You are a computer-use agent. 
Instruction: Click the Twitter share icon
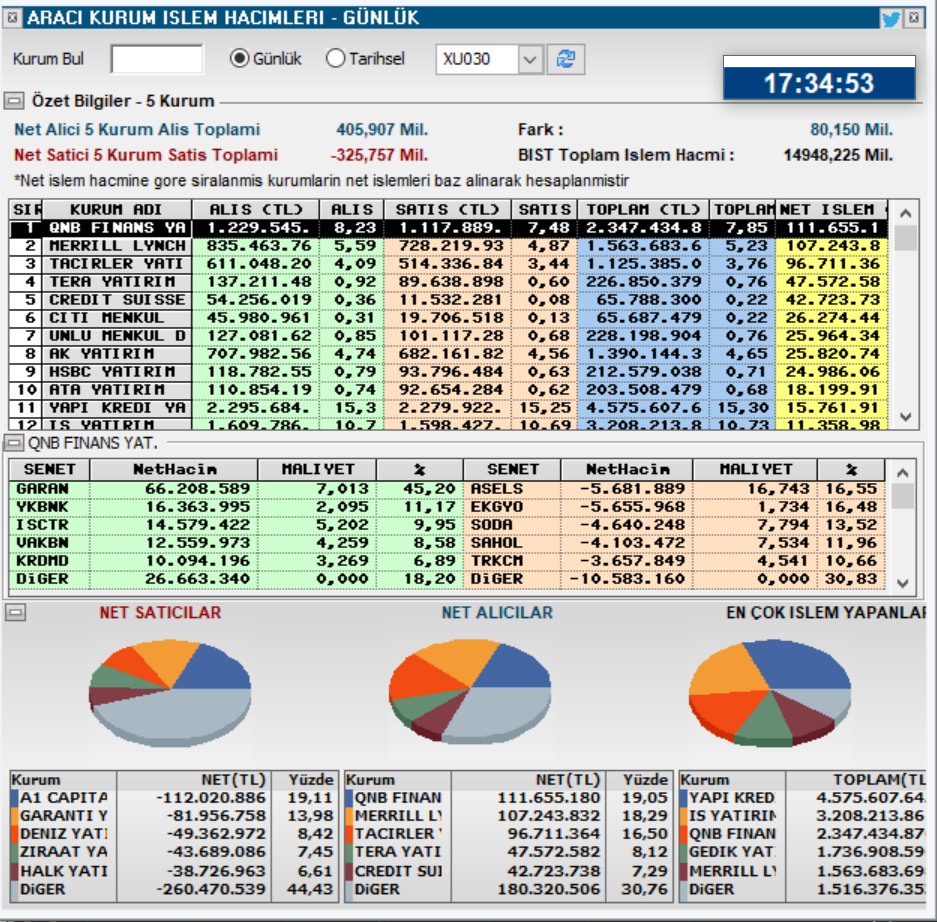pos(890,19)
